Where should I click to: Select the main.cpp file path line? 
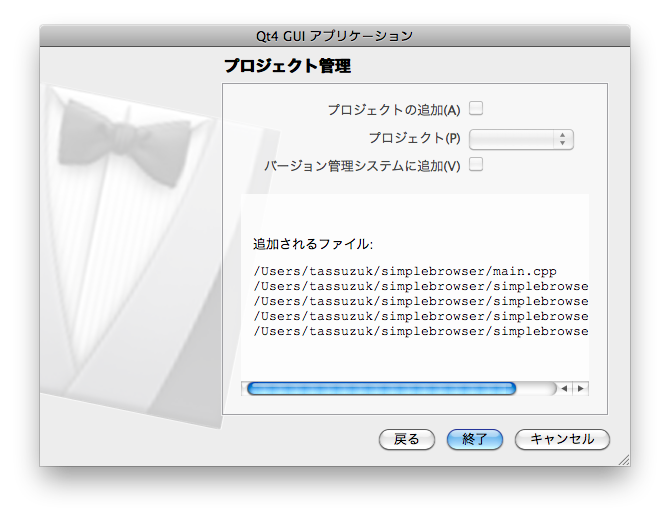pos(405,271)
